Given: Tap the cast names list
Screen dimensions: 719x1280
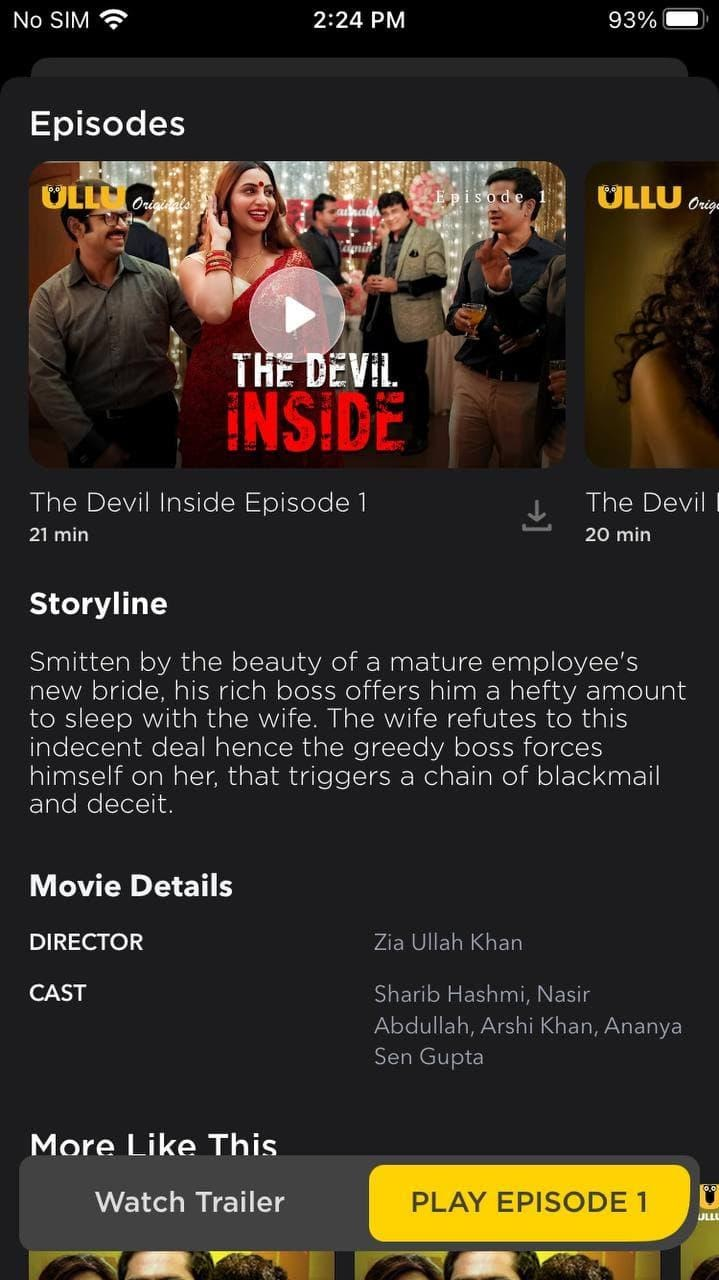Looking at the screenshot, I should pos(528,1025).
